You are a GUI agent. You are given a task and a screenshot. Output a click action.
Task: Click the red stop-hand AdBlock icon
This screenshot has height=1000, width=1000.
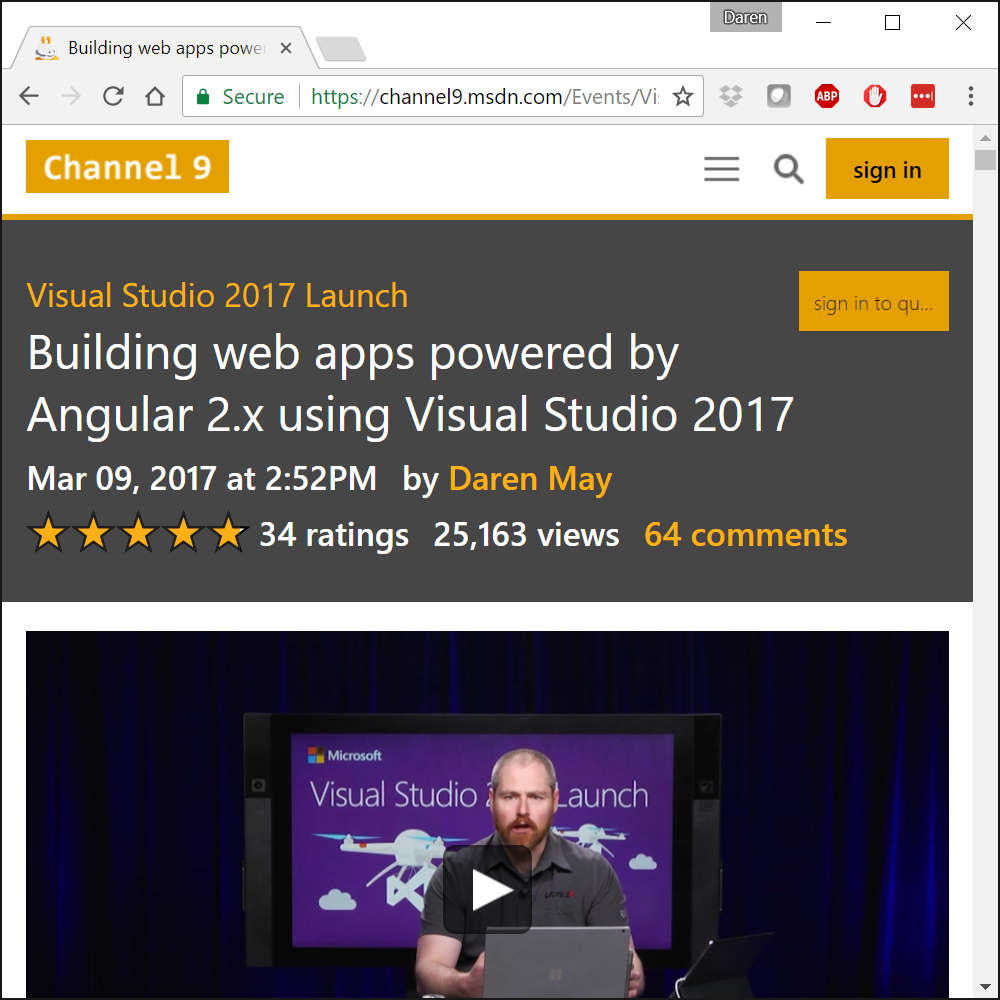874,96
